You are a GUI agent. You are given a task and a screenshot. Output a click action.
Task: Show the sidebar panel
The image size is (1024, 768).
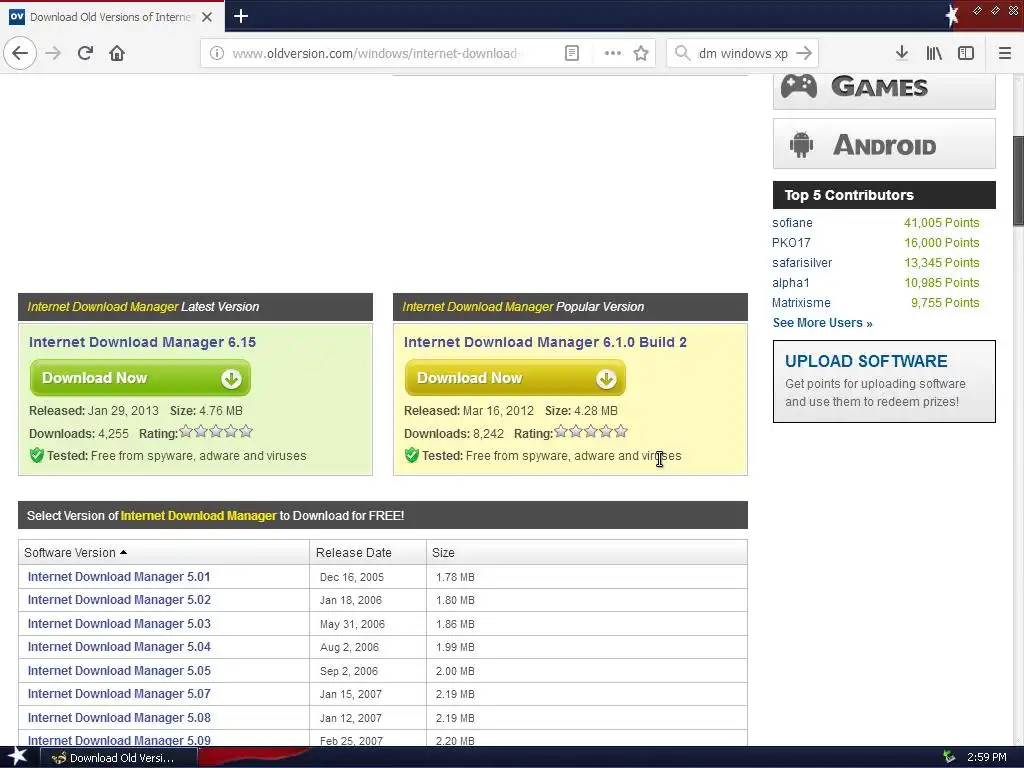coord(966,53)
